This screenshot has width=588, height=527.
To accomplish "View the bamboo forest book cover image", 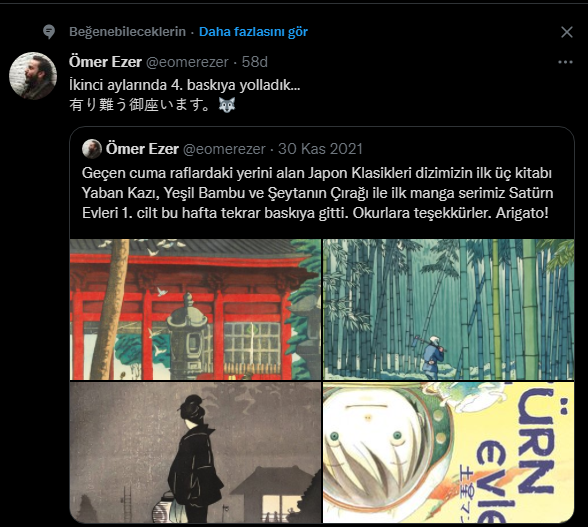I will pyautogui.click(x=448, y=309).
